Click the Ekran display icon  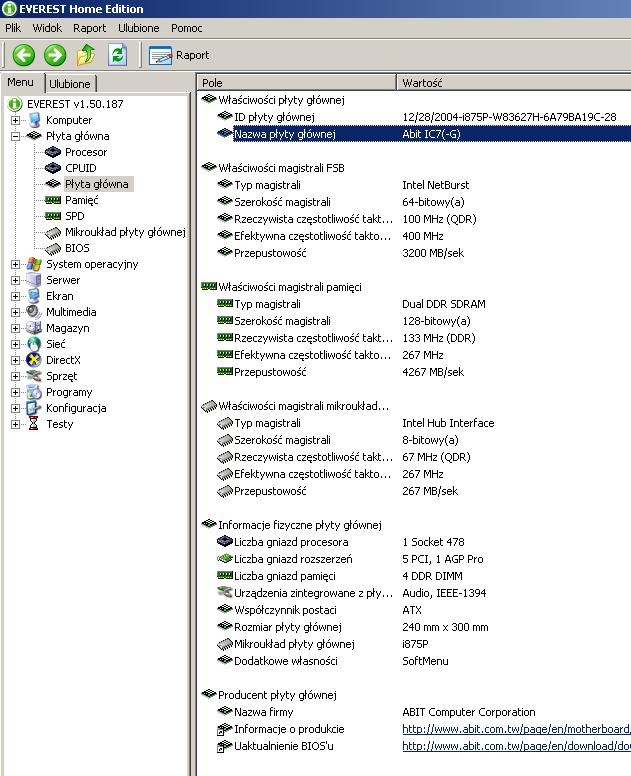pyautogui.click(x=34, y=296)
